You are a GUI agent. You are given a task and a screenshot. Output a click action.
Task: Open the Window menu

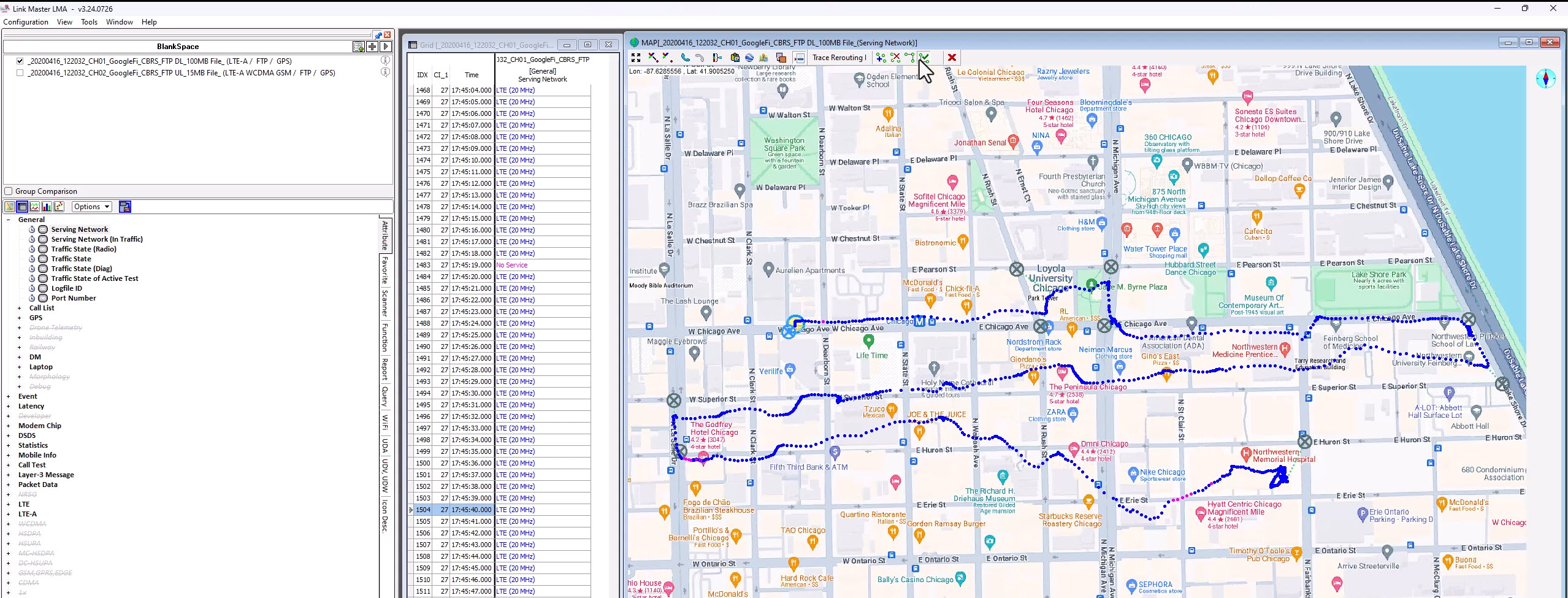tap(119, 22)
